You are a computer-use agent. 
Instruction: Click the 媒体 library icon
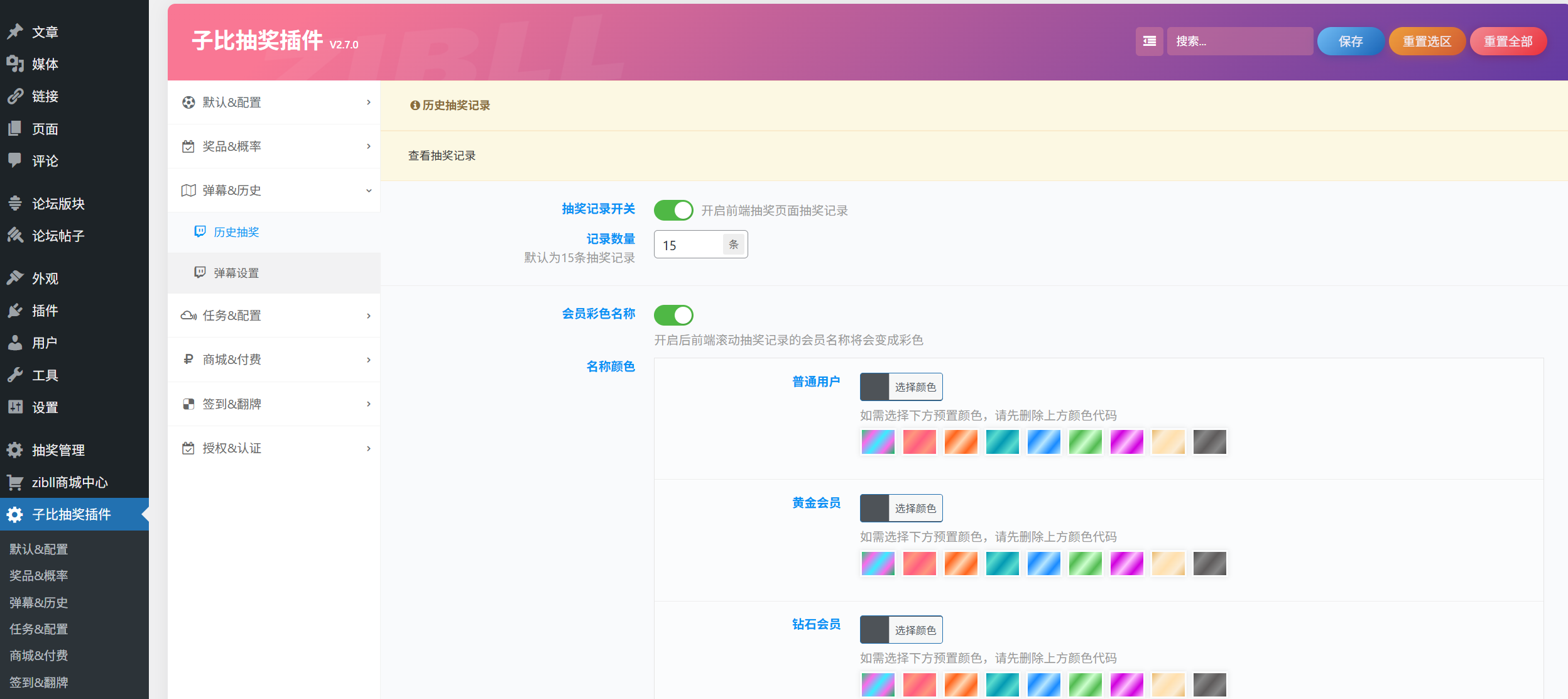click(15, 63)
